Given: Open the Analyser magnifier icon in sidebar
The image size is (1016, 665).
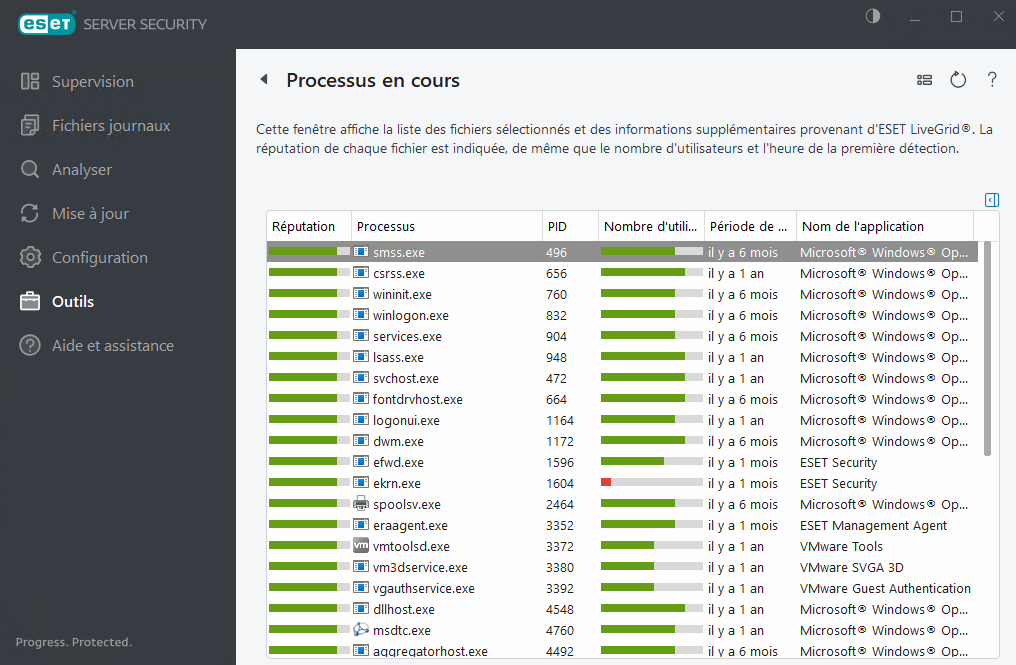Looking at the screenshot, I should pos(29,169).
